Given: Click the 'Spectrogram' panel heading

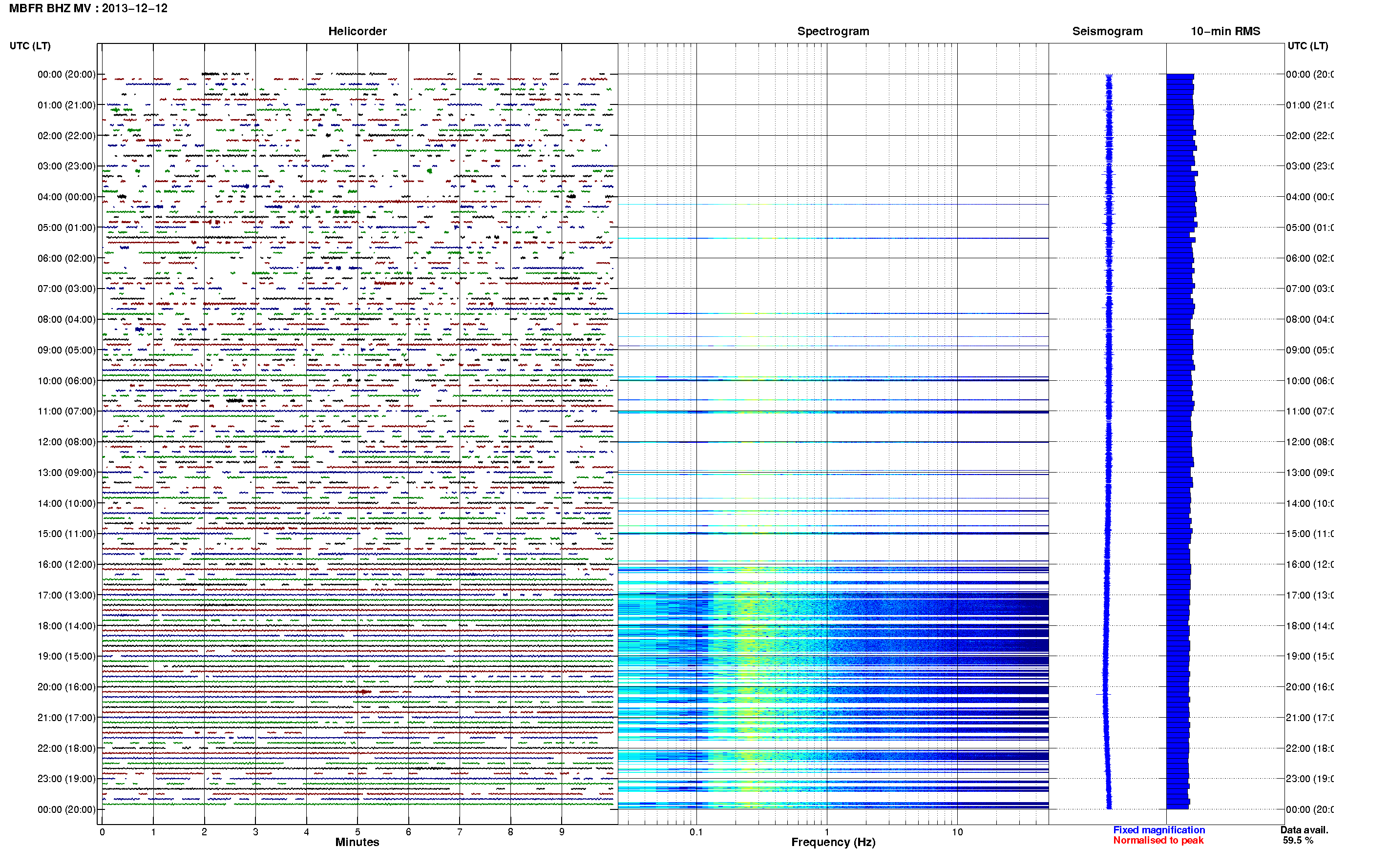Looking at the screenshot, I should tap(833, 32).
